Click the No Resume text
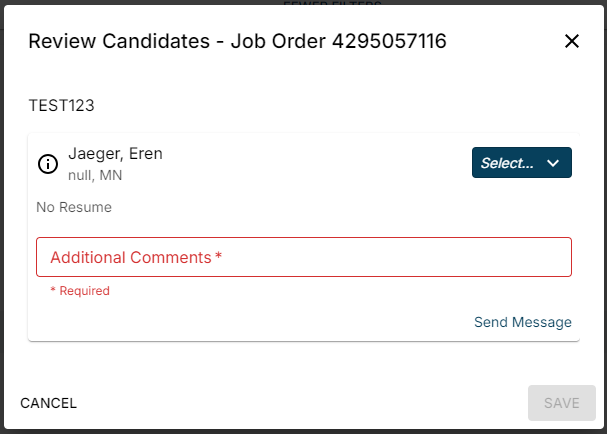 pos(74,207)
